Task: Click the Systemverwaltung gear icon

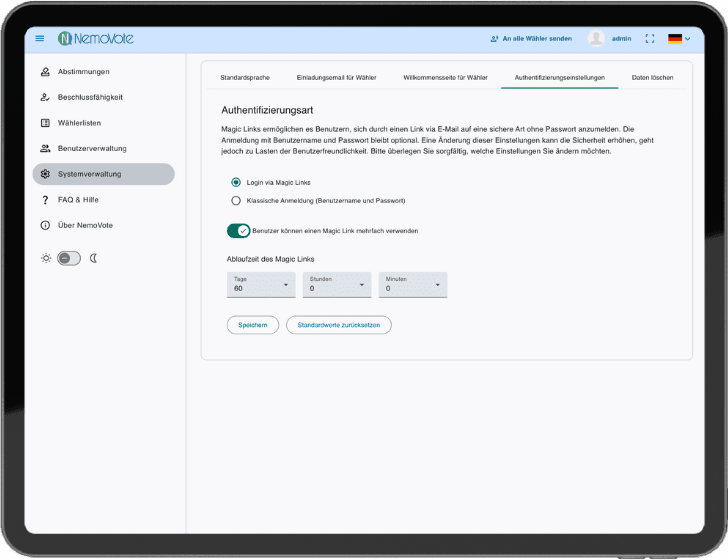Action: click(45, 174)
